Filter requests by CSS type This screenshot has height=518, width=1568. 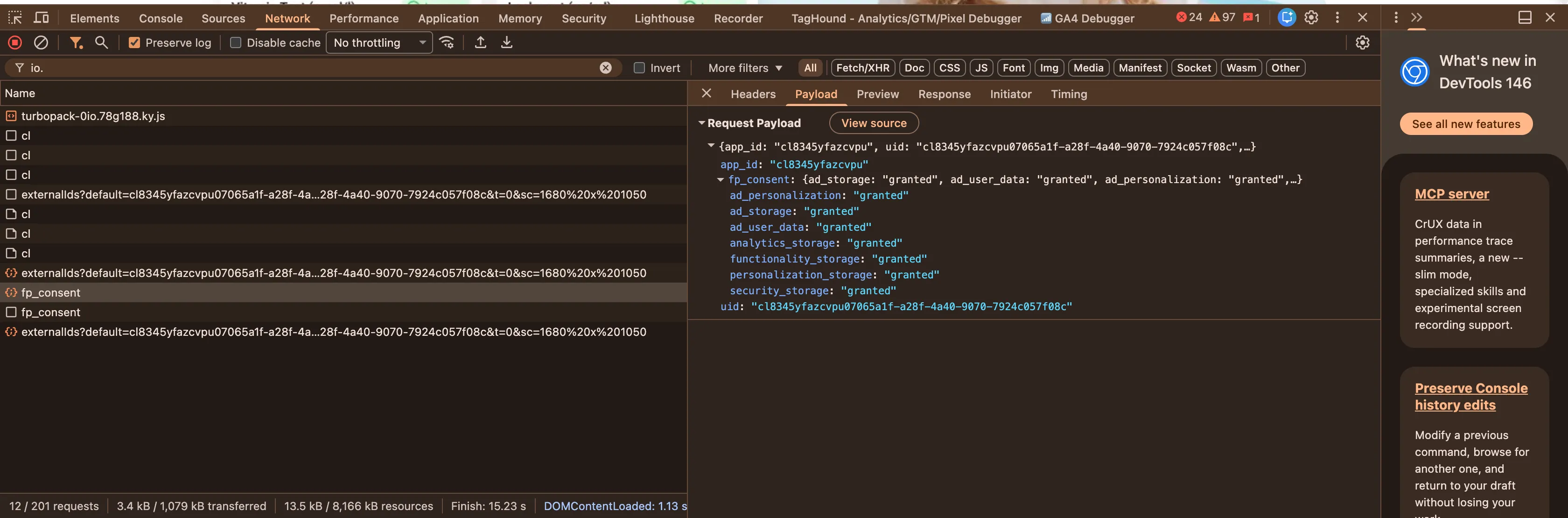tap(949, 68)
